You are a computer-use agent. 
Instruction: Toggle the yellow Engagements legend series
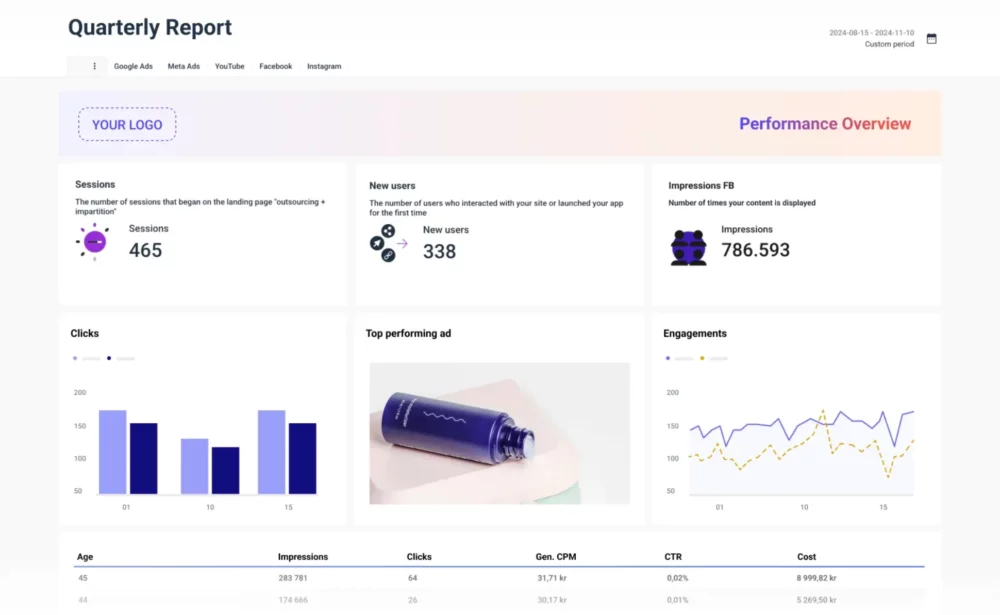coord(714,358)
